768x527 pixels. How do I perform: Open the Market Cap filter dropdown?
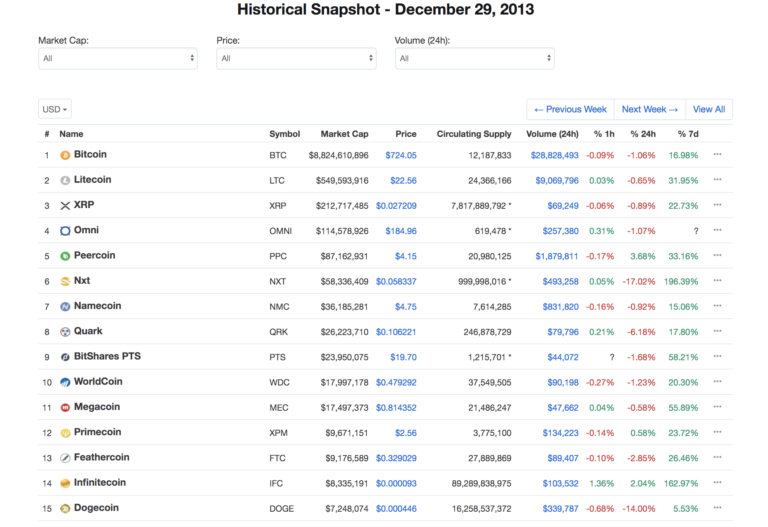[x=118, y=59]
